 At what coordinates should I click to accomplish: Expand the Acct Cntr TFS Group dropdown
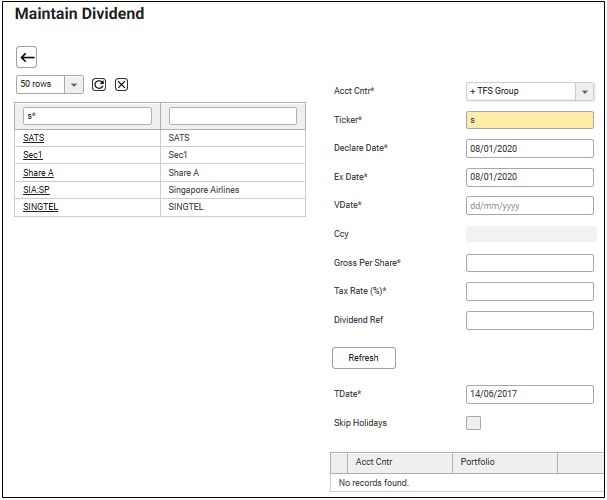[x=584, y=91]
